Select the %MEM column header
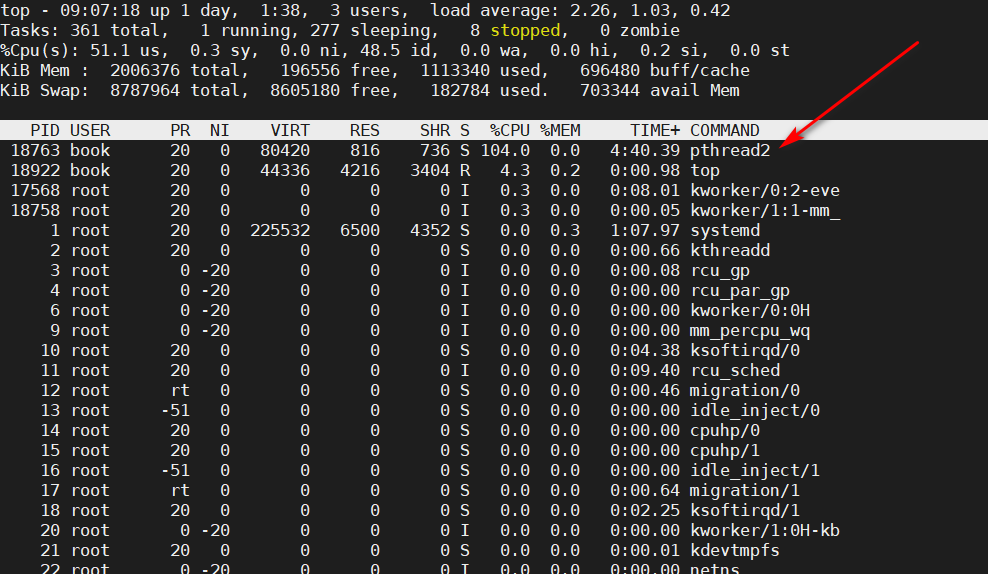The image size is (988, 574). coord(560,130)
